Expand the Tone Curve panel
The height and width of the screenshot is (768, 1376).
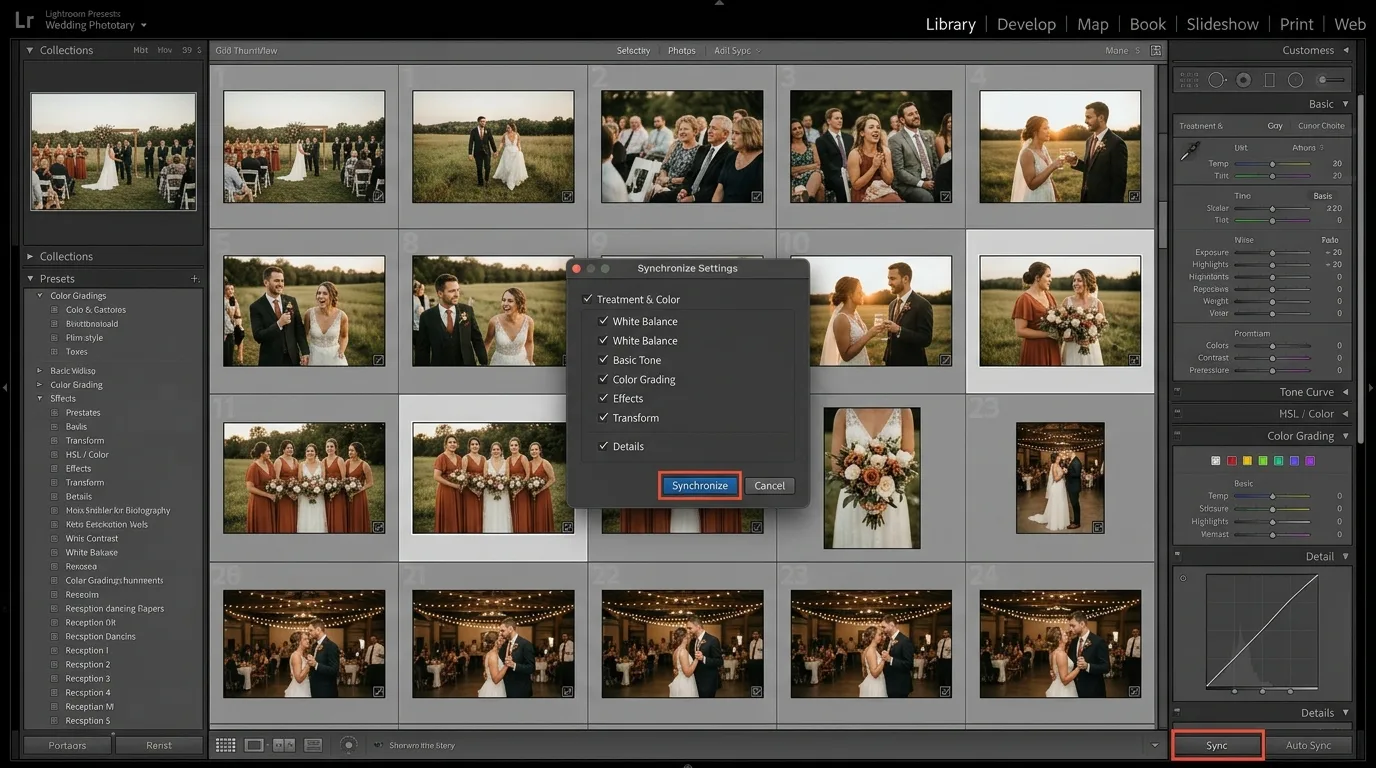pos(1346,392)
